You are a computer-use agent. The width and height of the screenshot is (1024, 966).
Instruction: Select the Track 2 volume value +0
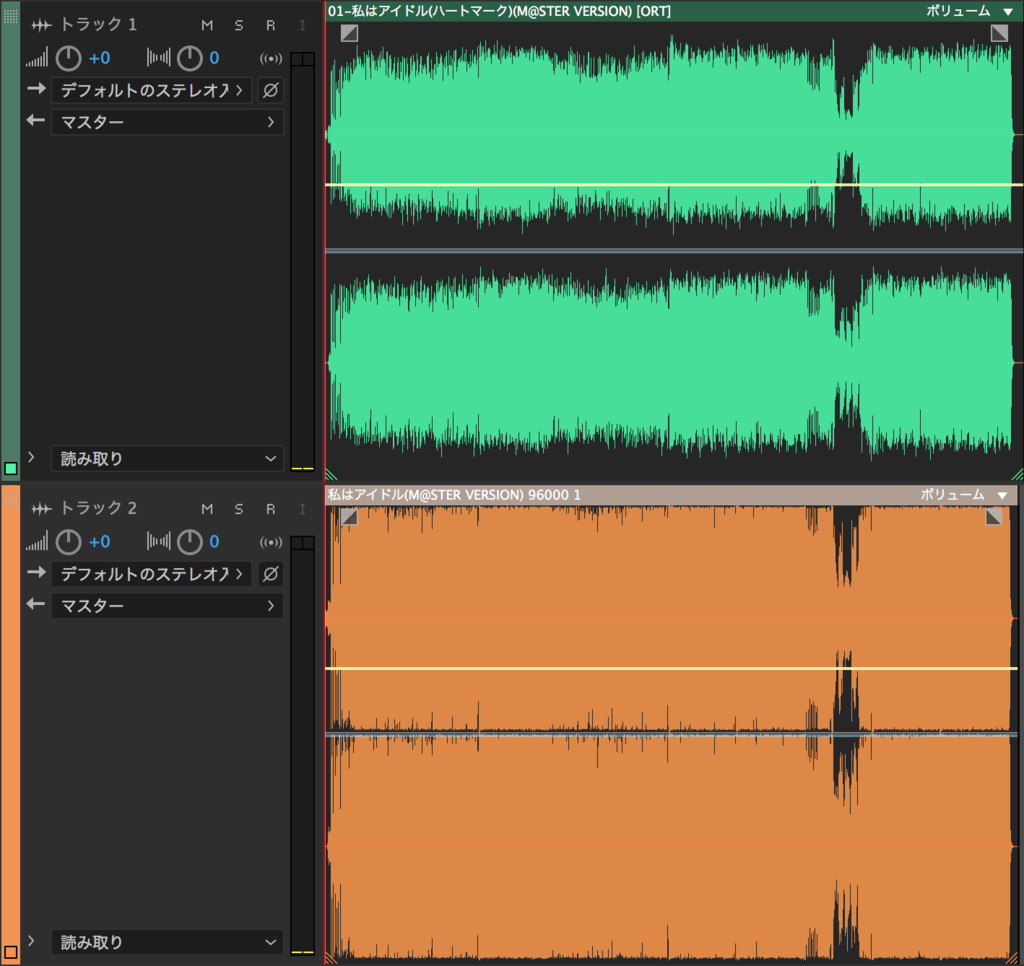tap(99, 541)
